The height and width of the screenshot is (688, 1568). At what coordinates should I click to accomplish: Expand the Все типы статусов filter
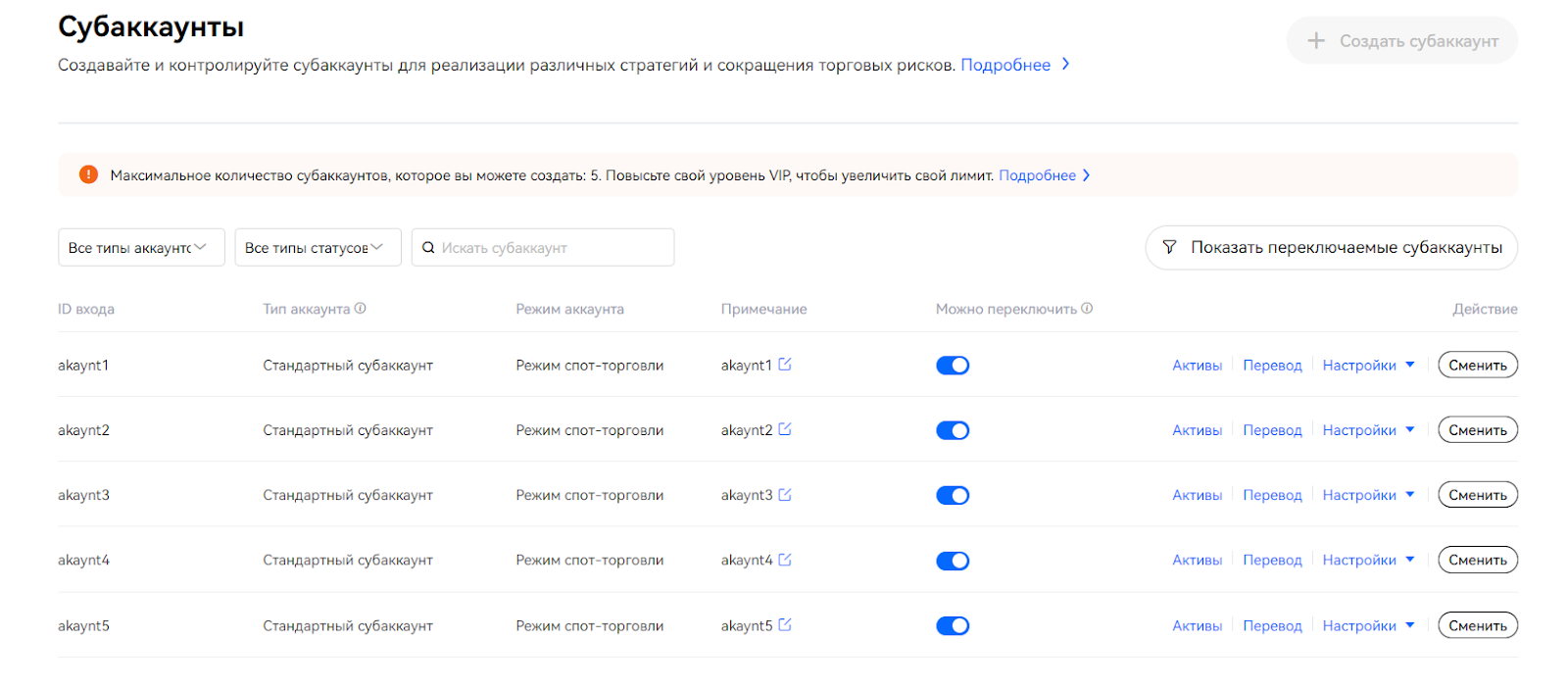click(x=318, y=247)
